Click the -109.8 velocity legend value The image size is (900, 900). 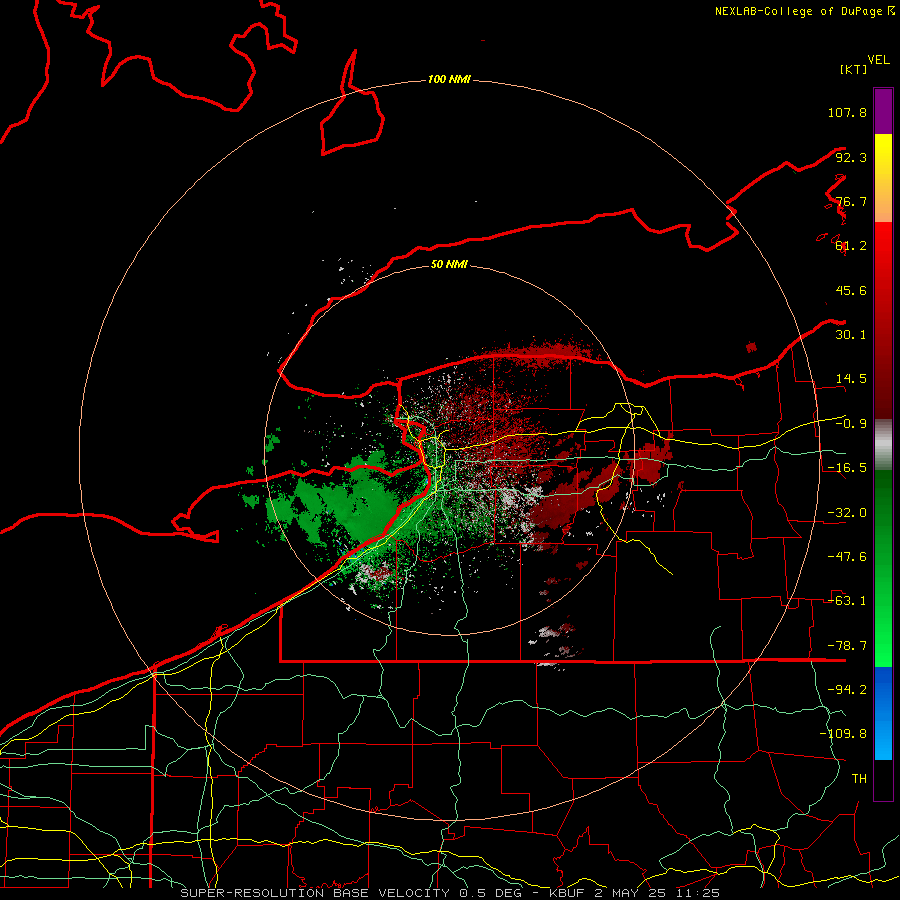pyautogui.click(x=843, y=734)
